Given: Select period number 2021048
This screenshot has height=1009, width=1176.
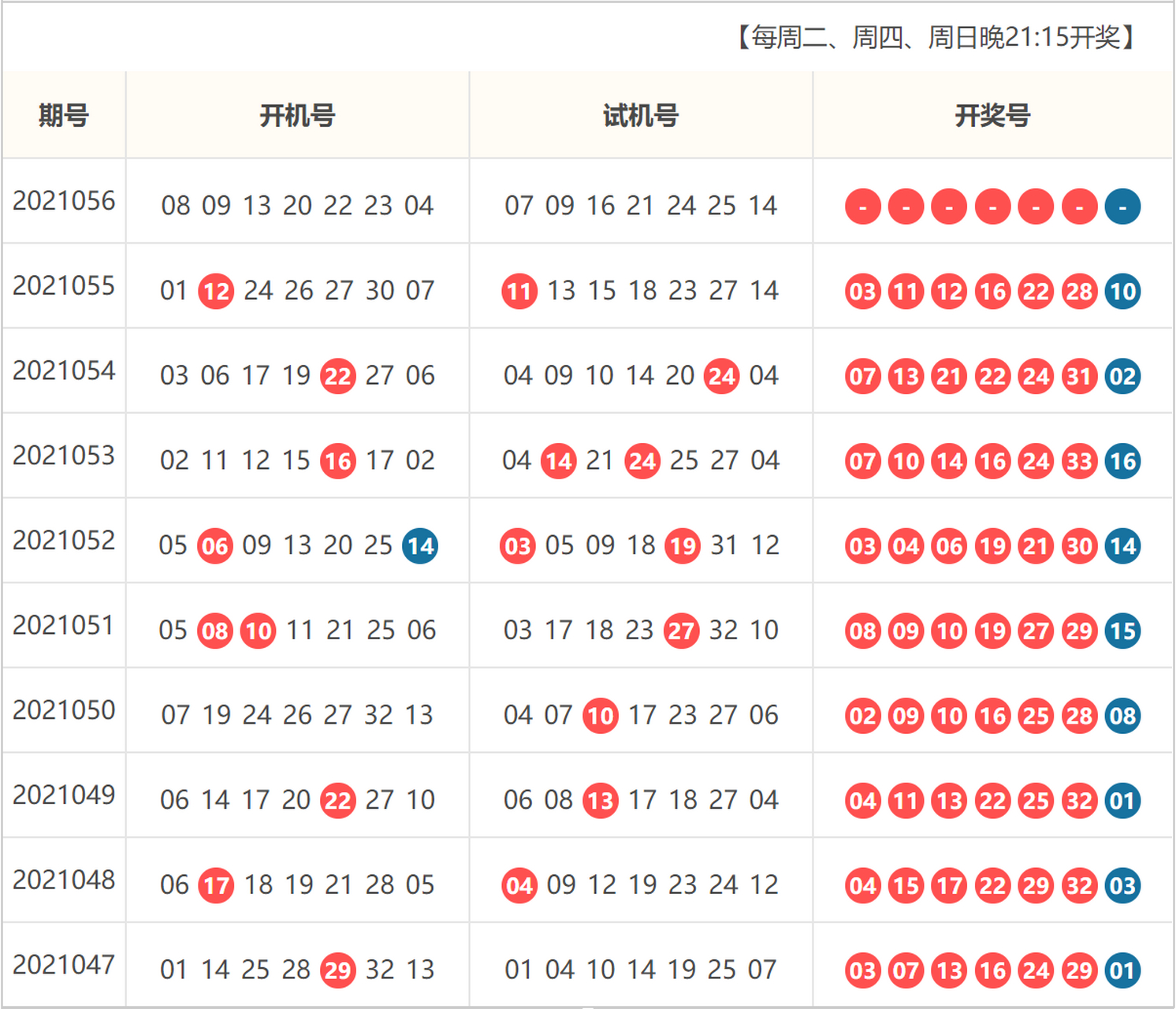Looking at the screenshot, I should tap(64, 880).
